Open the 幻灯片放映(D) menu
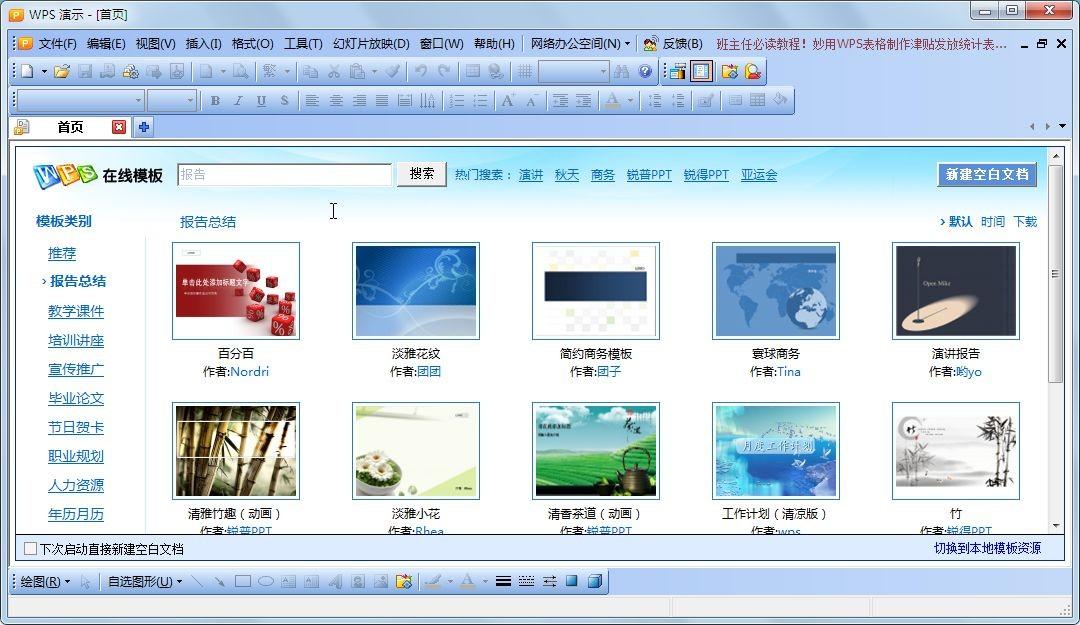Image resolution: width=1080 pixels, height=625 pixels. coord(371,43)
